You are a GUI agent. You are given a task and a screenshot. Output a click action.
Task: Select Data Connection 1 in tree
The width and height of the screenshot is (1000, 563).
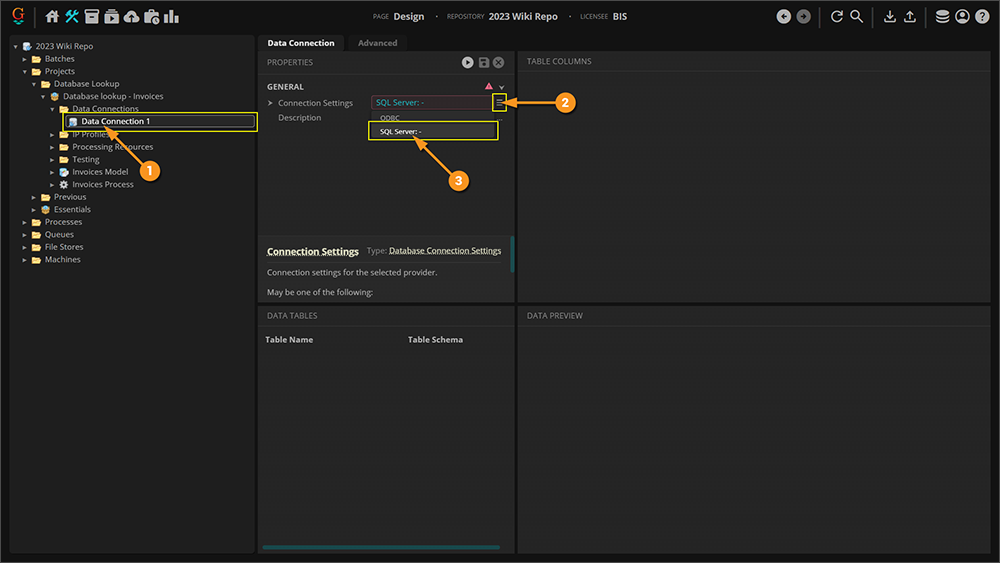[115, 122]
